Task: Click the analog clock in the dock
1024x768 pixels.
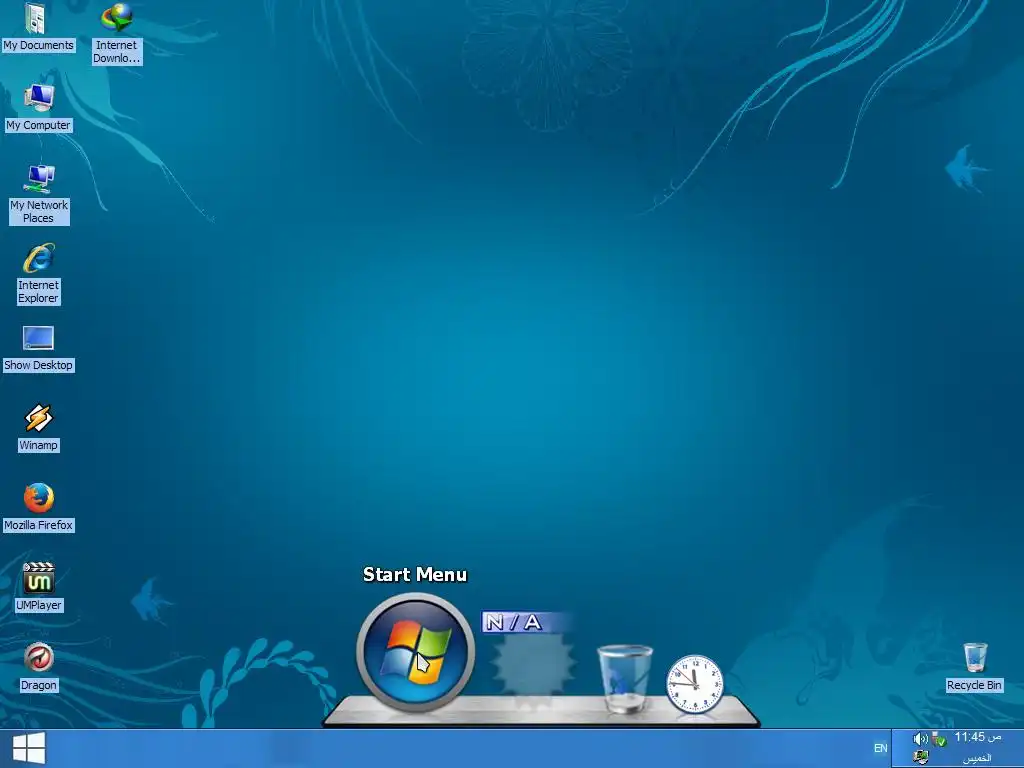Action: pos(695,684)
